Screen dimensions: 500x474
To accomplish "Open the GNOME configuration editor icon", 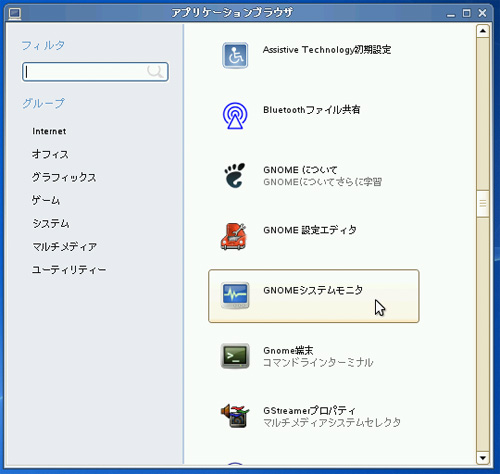I will pyautogui.click(x=234, y=236).
